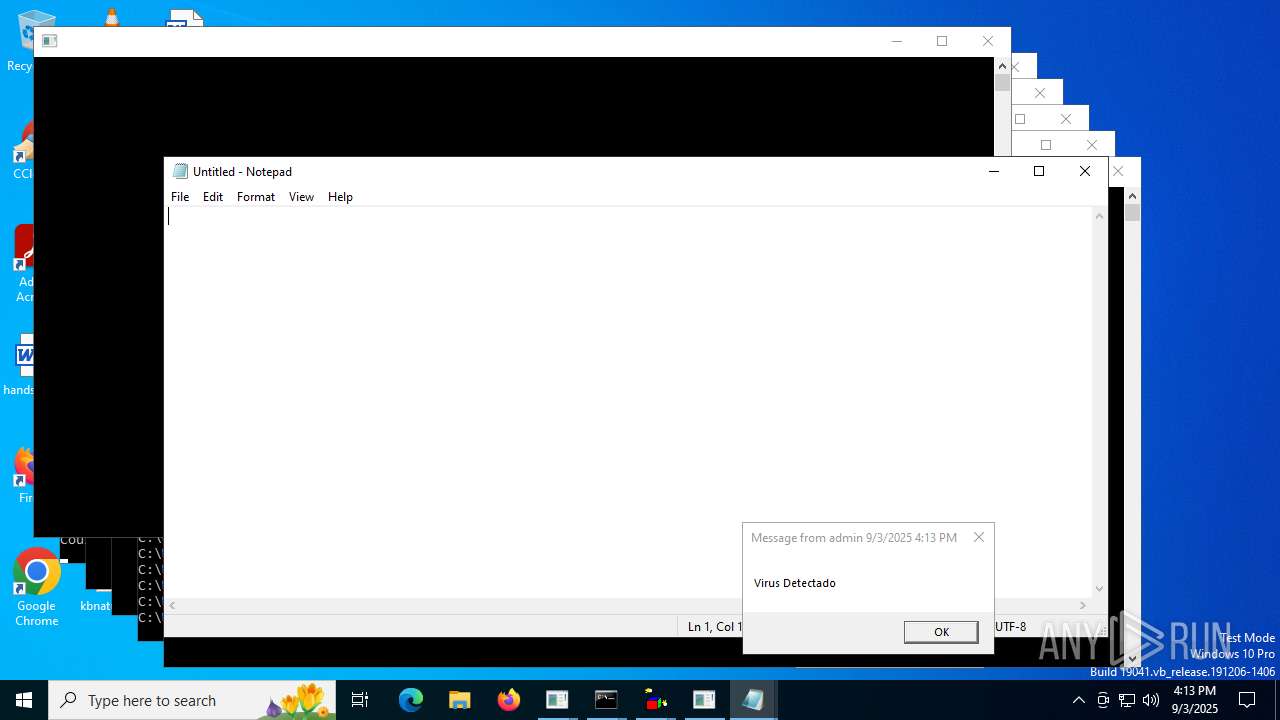
Task: Click OK in Virus Detectado message
Action: (941, 632)
